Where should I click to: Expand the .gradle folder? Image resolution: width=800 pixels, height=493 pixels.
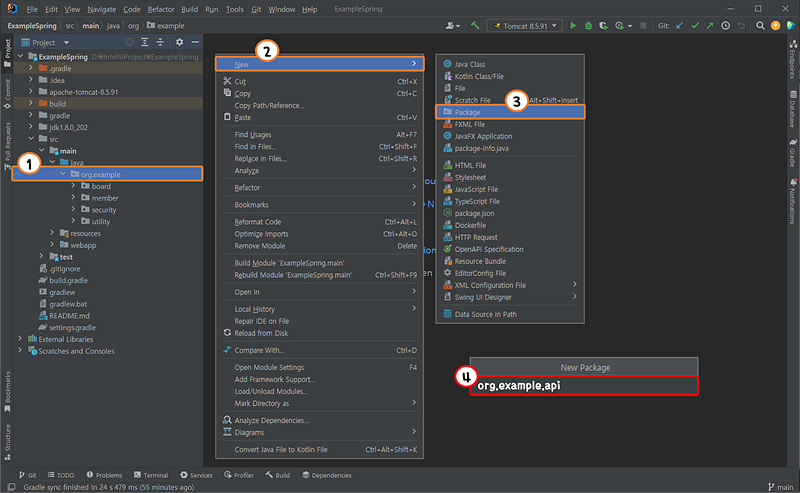pos(31,68)
